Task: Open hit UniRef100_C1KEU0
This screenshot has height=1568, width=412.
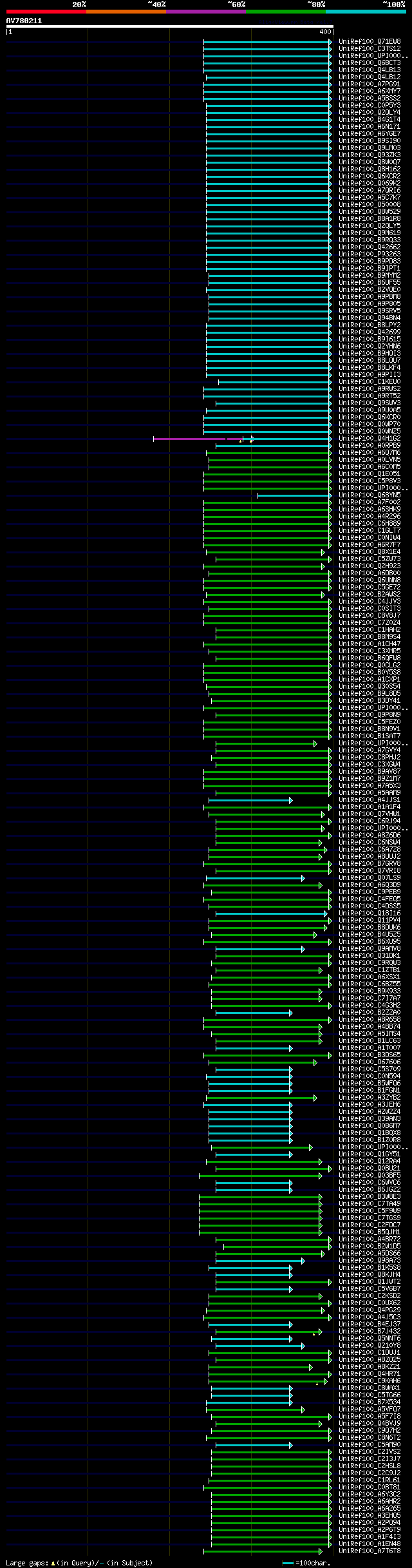Action: 370,382
